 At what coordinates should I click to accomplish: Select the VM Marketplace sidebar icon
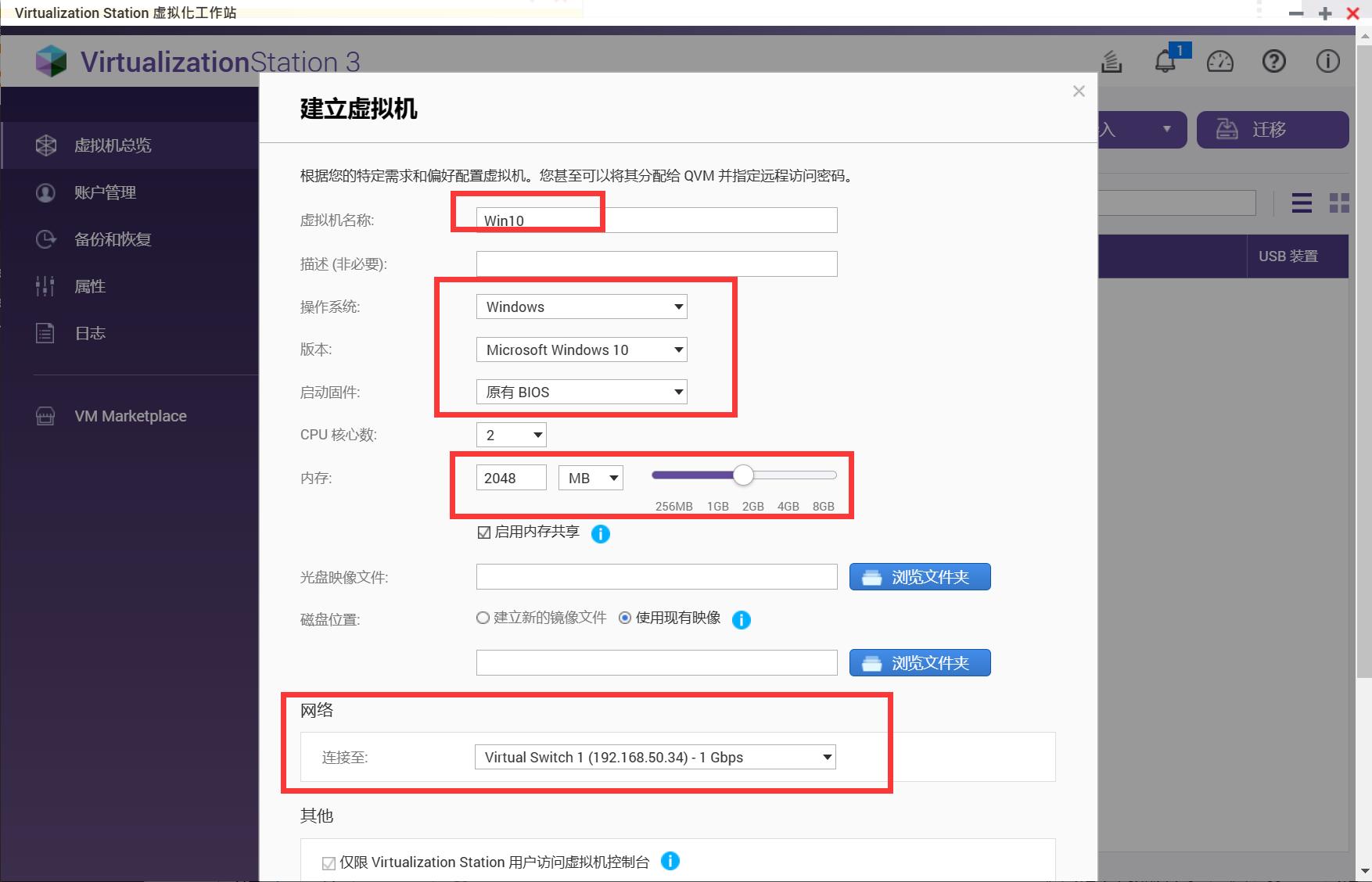coord(46,415)
